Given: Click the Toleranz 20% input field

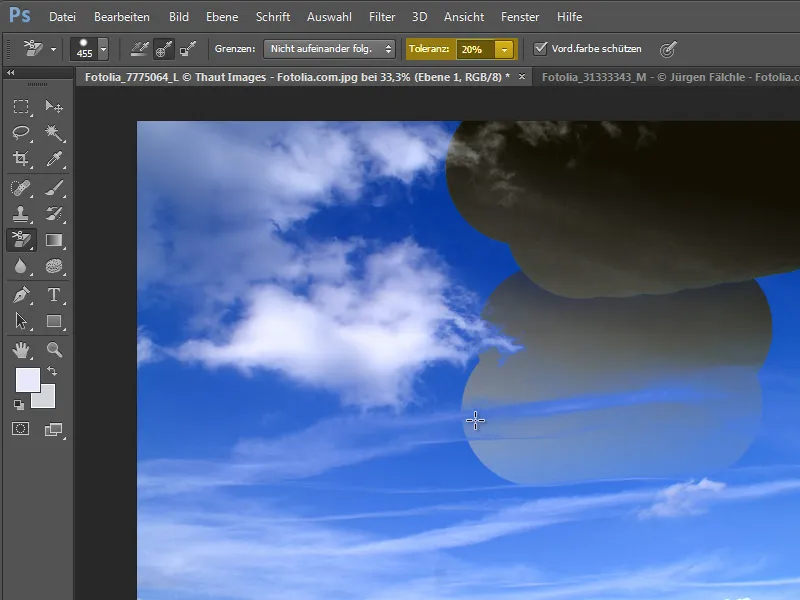Looking at the screenshot, I should tap(476, 49).
